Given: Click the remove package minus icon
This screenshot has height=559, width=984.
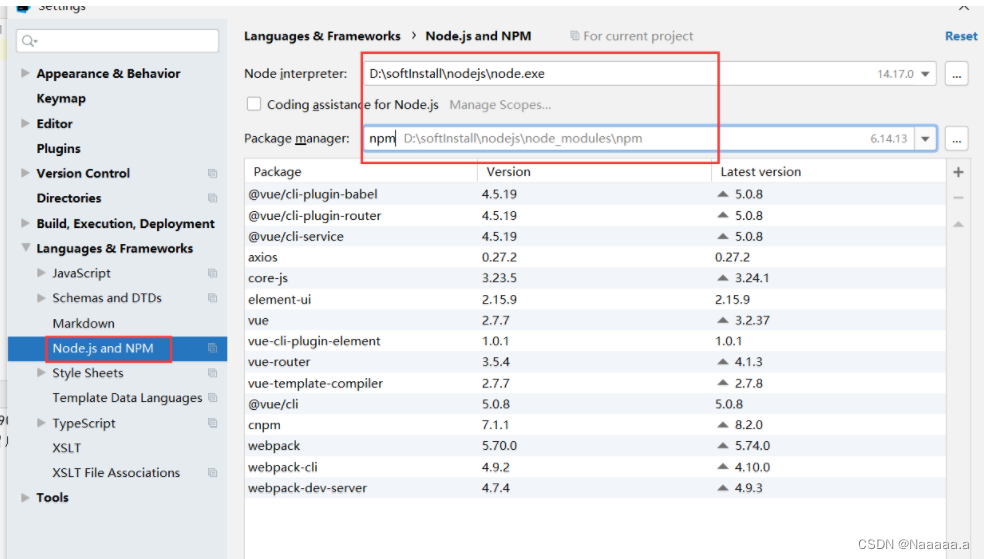Looking at the screenshot, I should coord(958,198).
